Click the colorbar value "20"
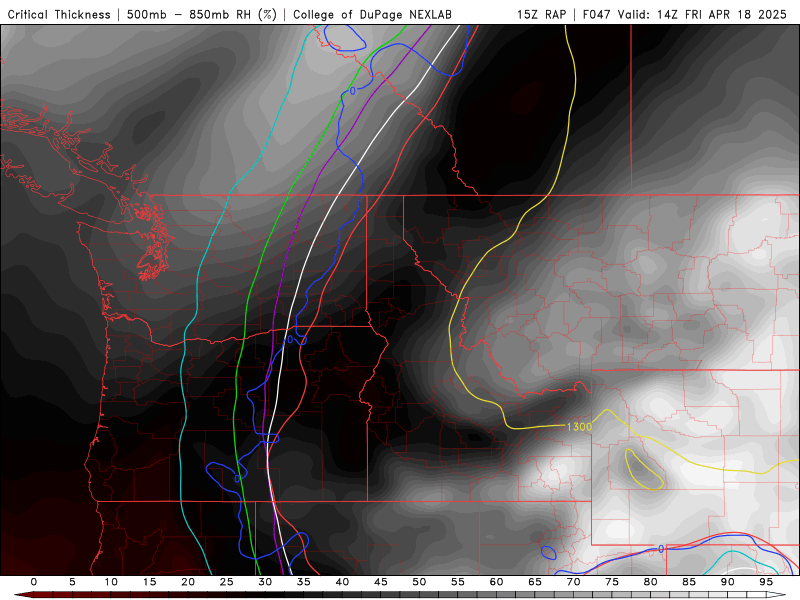 [x=188, y=582]
